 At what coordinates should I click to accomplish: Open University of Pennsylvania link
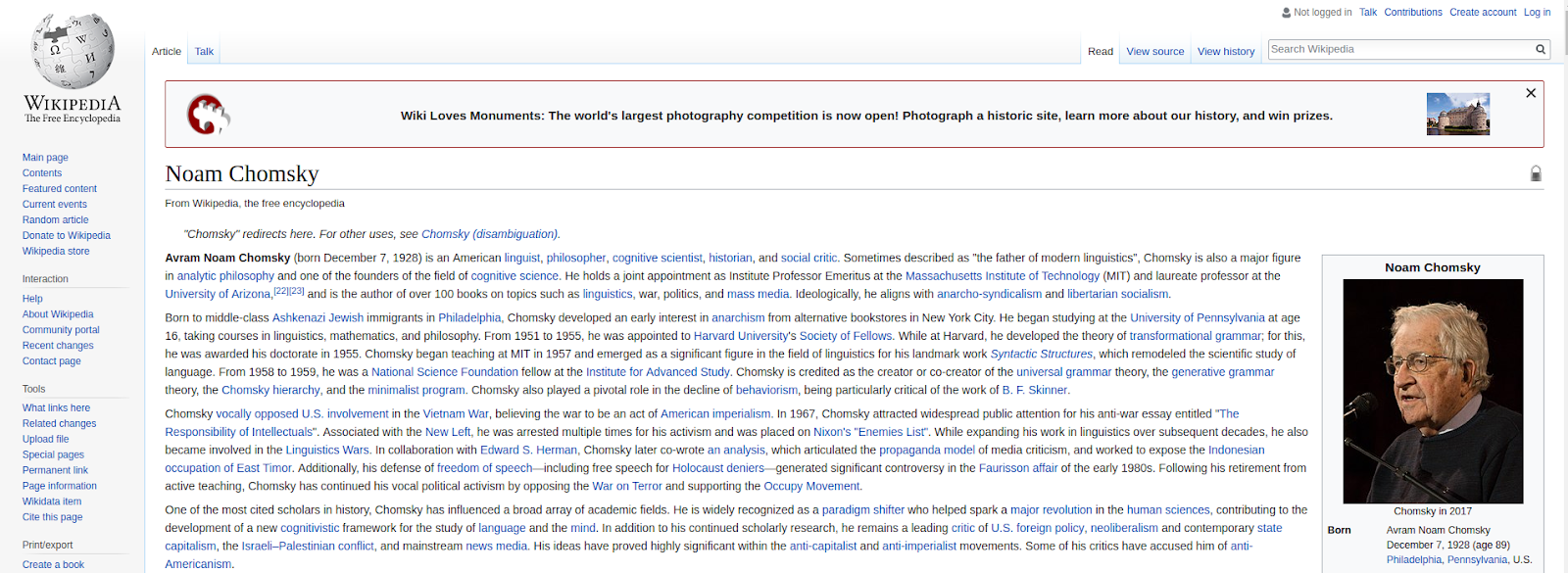(1198, 318)
